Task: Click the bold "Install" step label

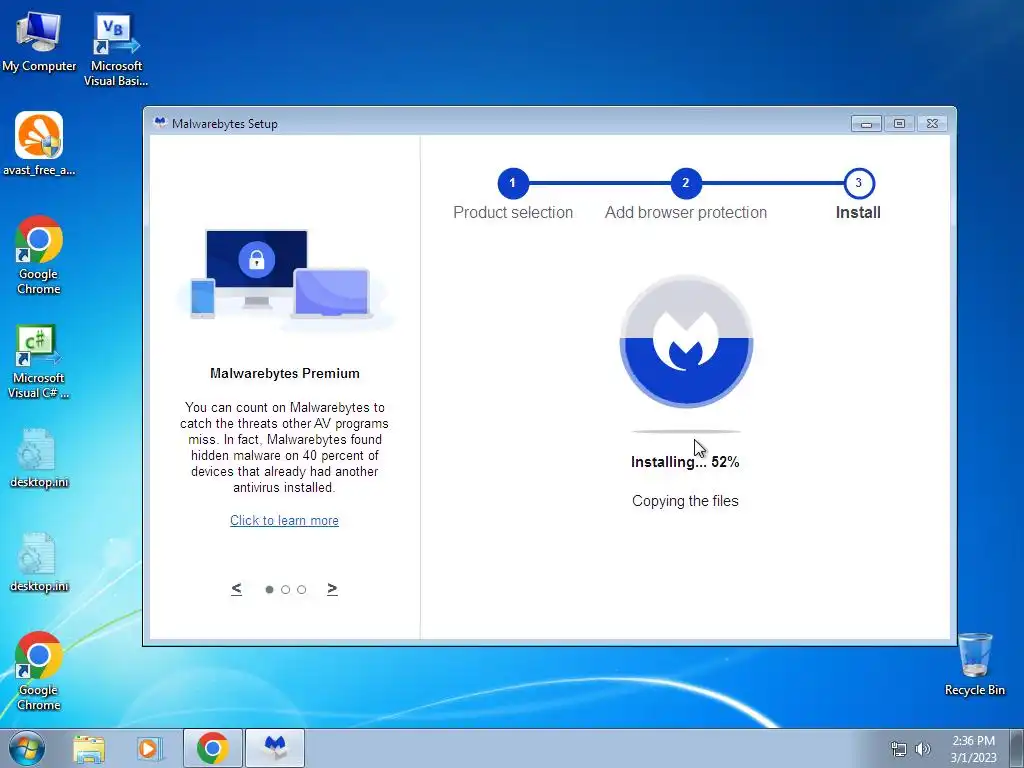Action: (858, 213)
